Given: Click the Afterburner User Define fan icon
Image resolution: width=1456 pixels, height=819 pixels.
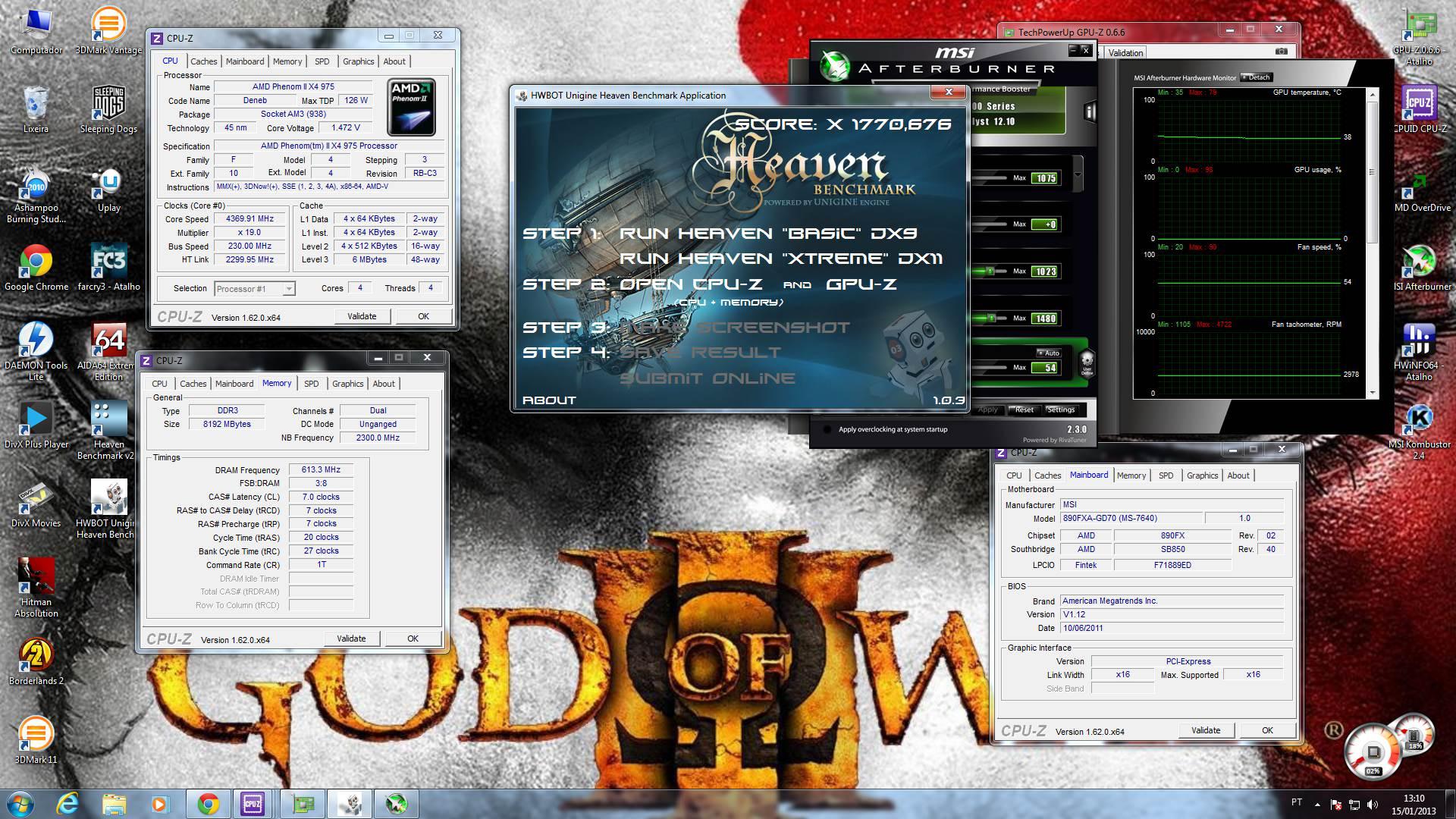Looking at the screenshot, I should [x=1087, y=362].
